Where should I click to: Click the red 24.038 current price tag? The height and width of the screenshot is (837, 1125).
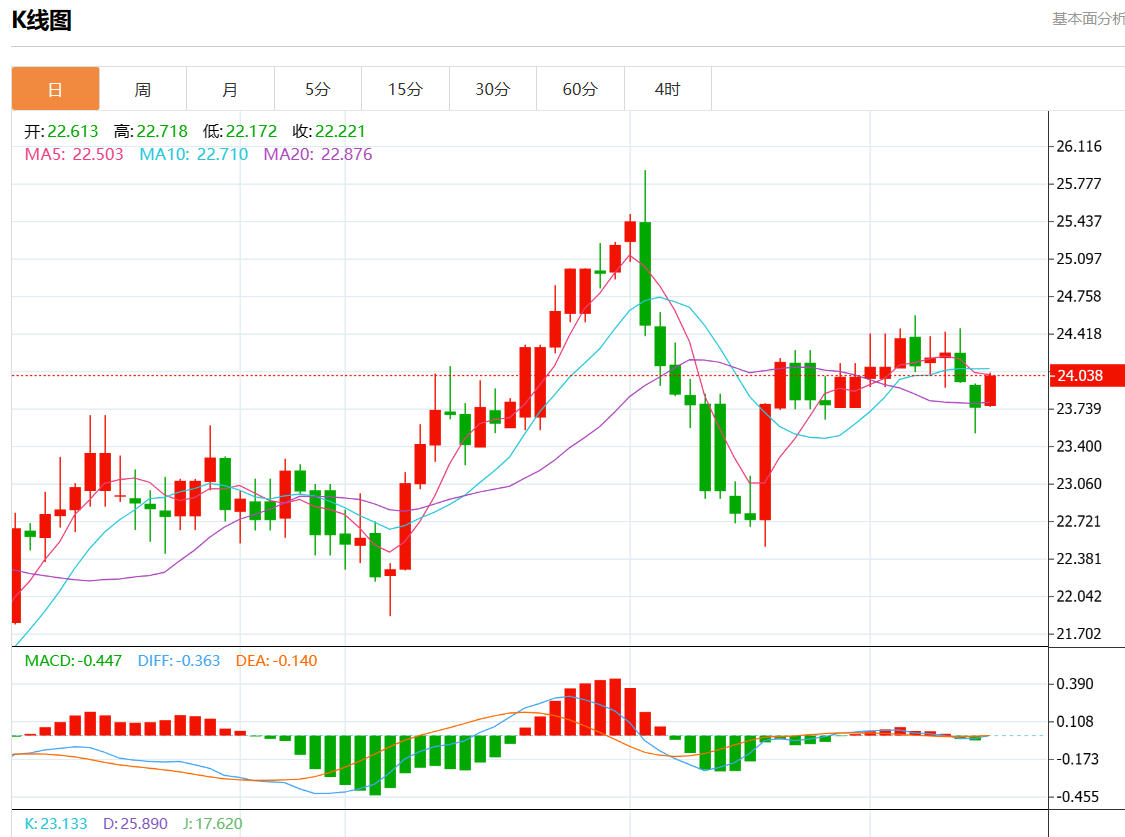(x=1085, y=376)
